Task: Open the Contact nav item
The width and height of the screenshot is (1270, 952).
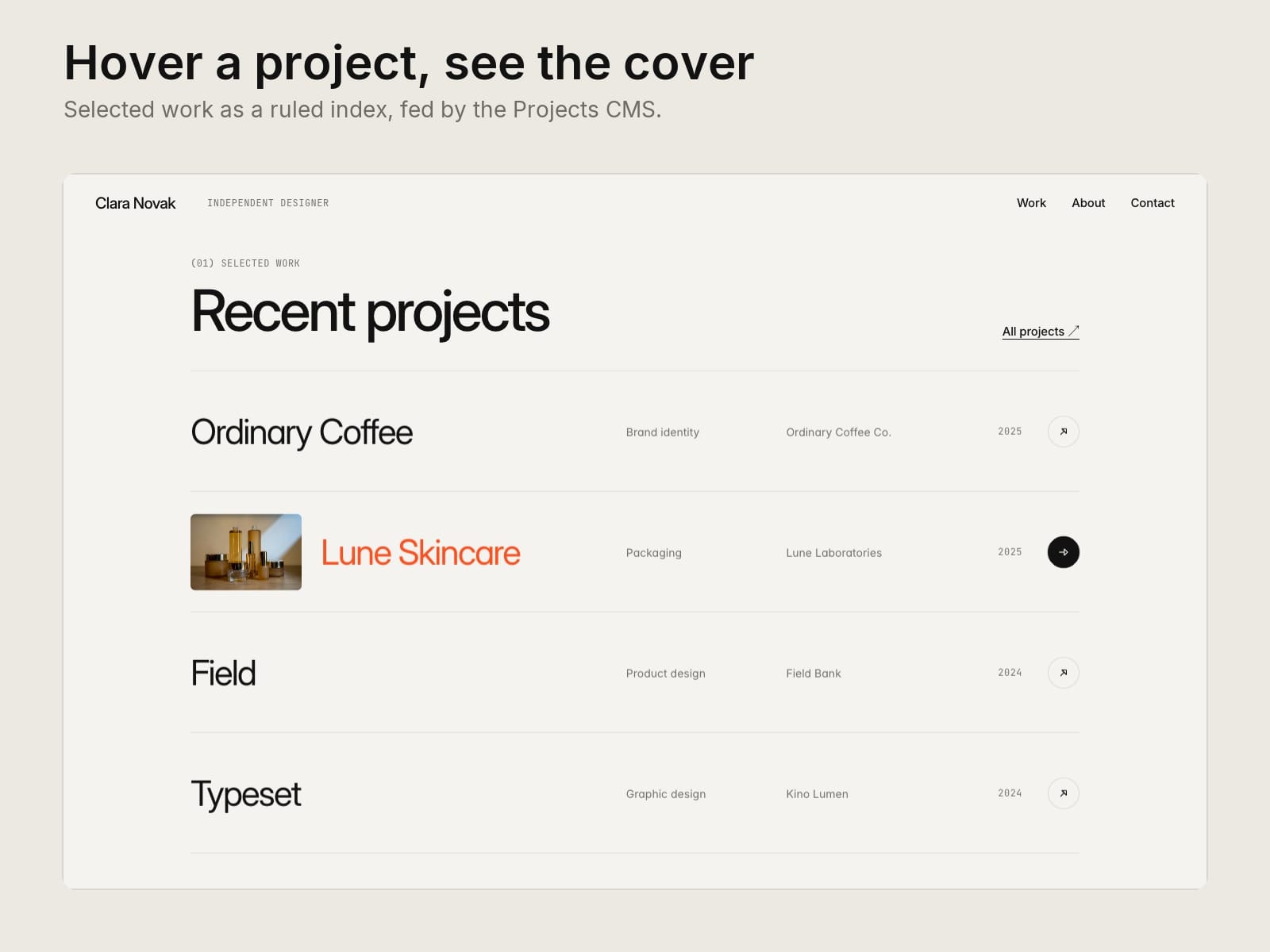Action: [1153, 203]
